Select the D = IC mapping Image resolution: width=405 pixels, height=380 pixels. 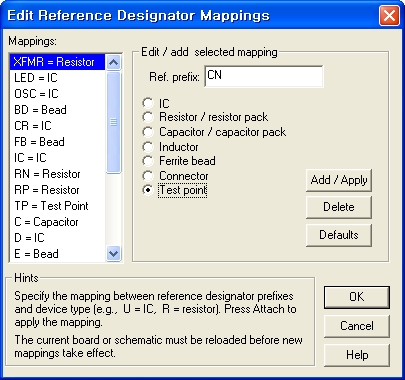(57, 238)
